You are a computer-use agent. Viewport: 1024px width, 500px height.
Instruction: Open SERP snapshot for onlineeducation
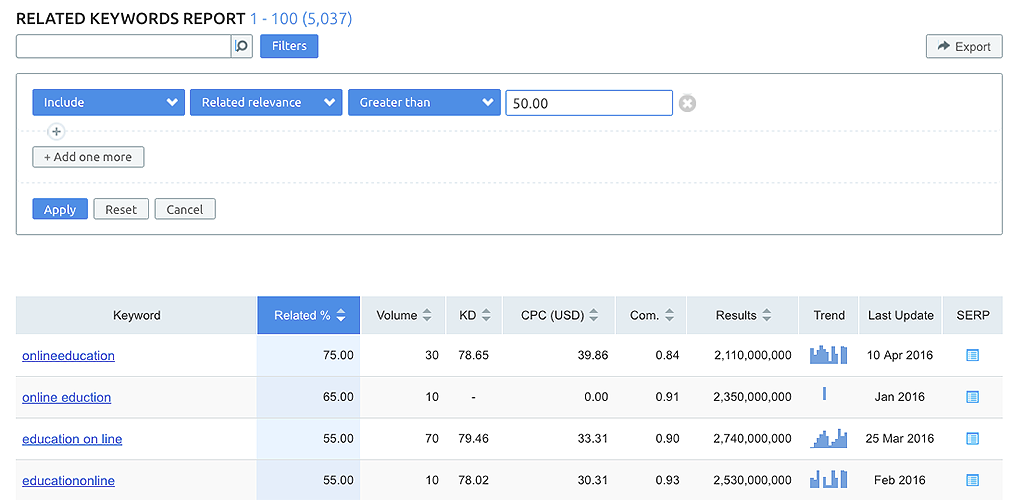[972, 355]
